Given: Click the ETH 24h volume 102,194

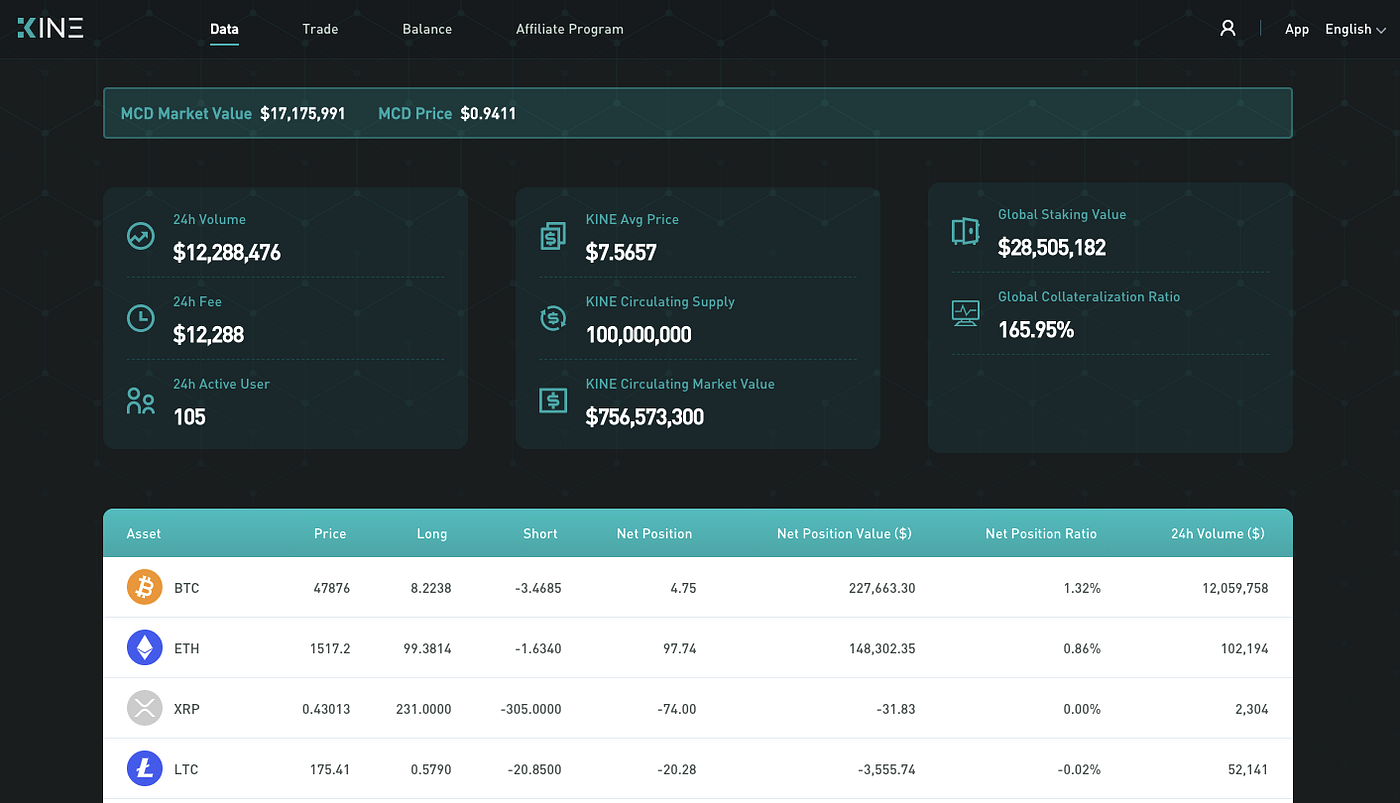Looking at the screenshot, I should [x=1243, y=648].
